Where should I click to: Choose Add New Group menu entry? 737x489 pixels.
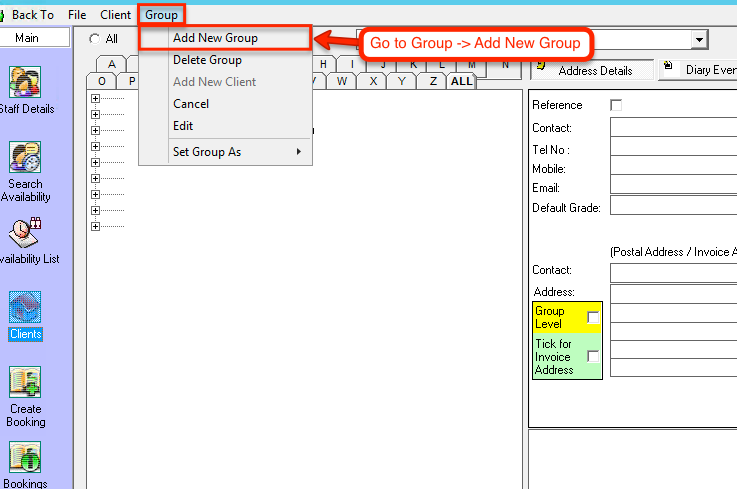pyautogui.click(x=215, y=38)
